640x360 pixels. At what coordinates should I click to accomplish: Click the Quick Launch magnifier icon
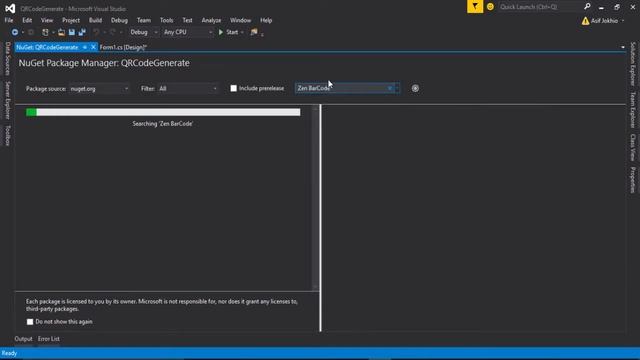coord(587,7)
